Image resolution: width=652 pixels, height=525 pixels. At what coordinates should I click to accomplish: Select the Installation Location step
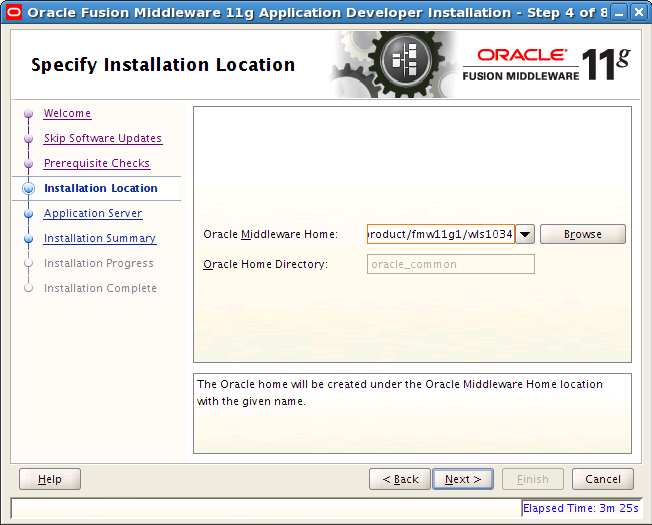pyautogui.click(x=101, y=188)
